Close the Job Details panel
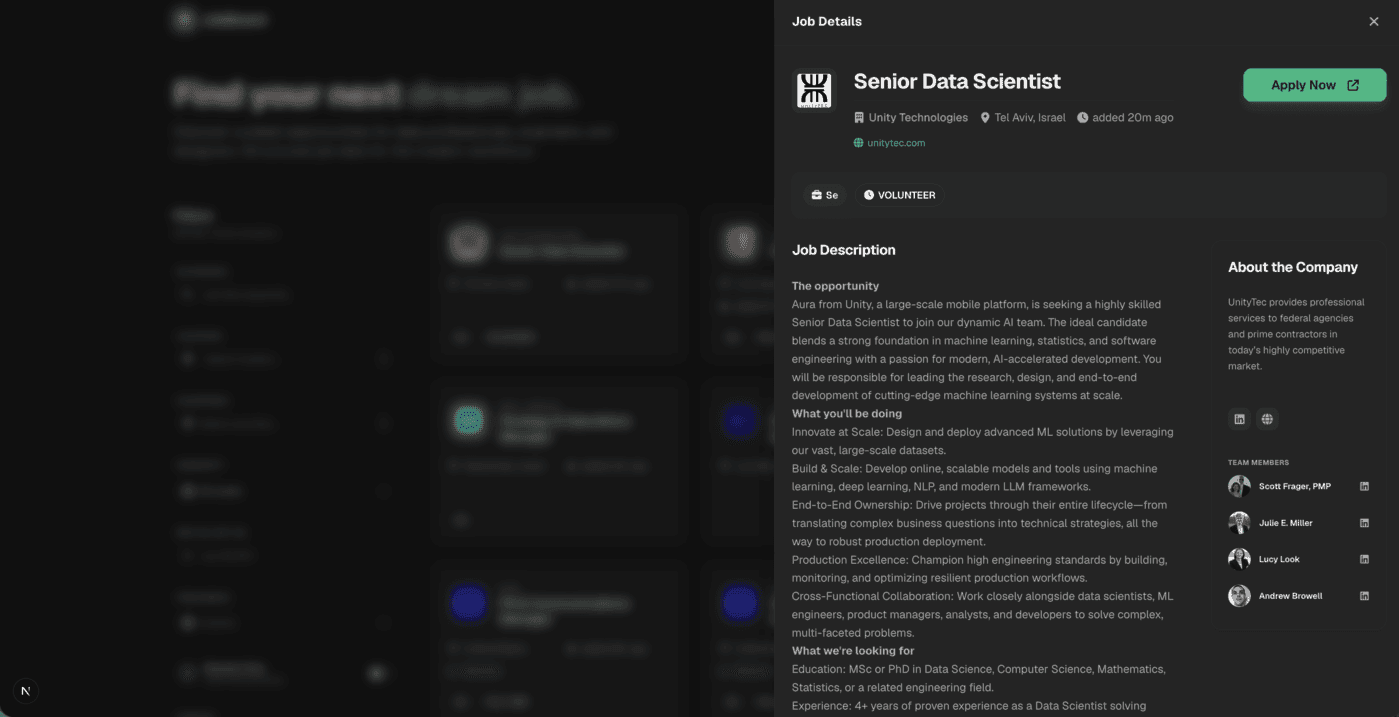The width and height of the screenshot is (1399, 717). [x=1373, y=21]
